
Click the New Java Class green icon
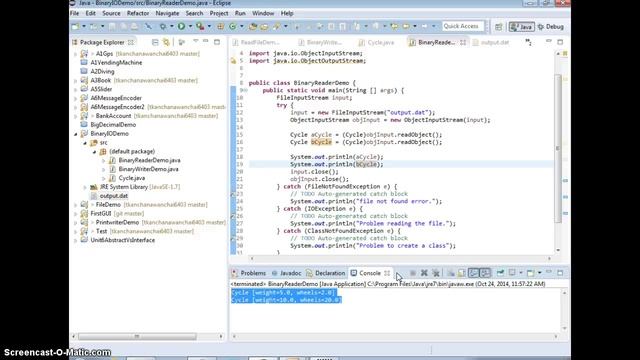coord(233,27)
